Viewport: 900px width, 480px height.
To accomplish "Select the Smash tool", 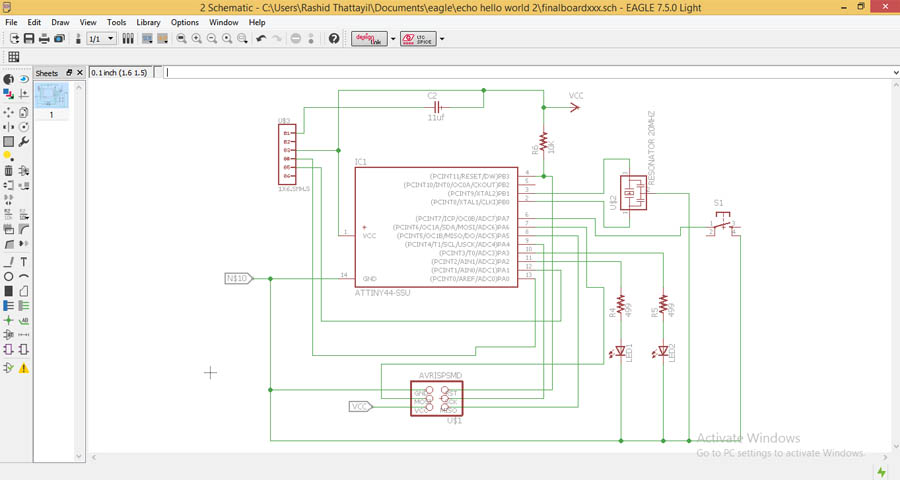I will tap(8, 229).
